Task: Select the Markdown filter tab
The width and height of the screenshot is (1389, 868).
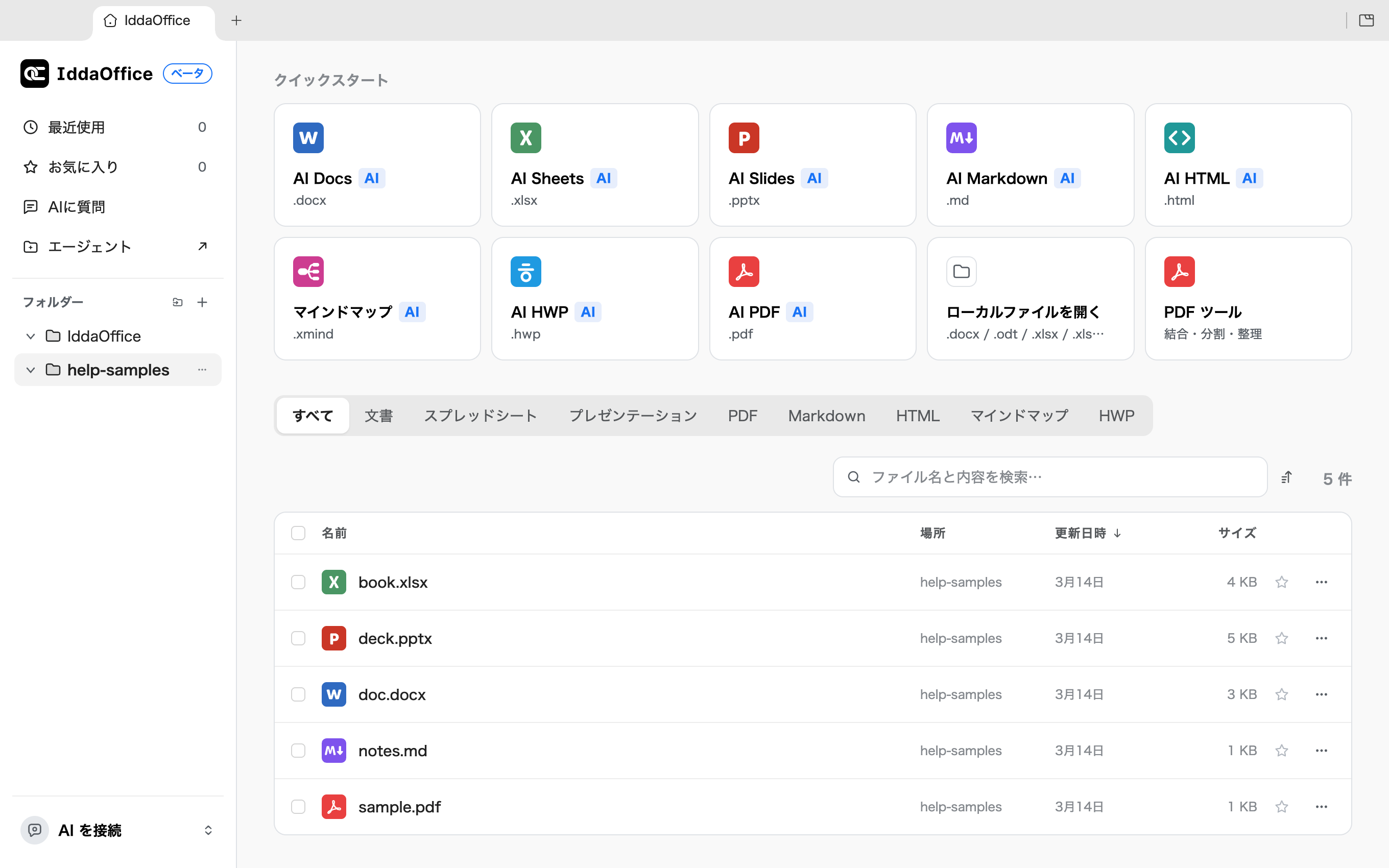Action: point(827,416)
